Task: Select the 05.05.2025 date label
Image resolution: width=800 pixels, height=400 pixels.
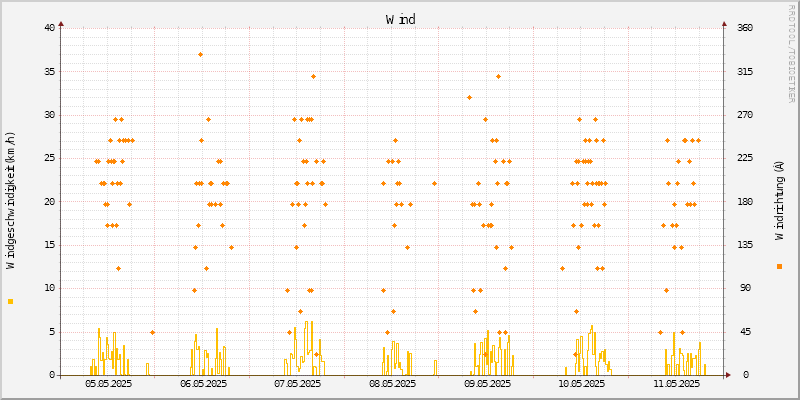Action: (108, 383)
